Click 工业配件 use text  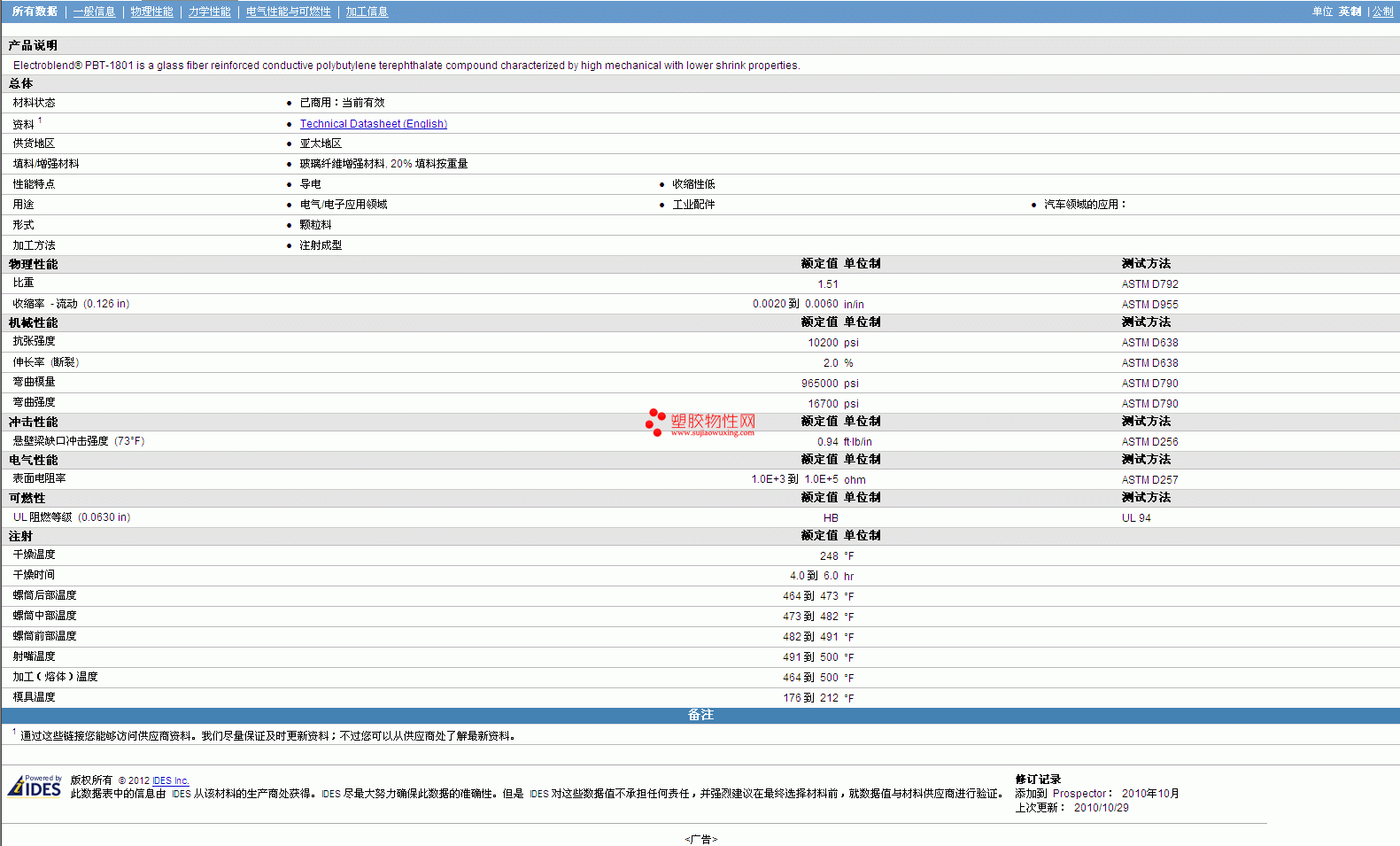693,205
